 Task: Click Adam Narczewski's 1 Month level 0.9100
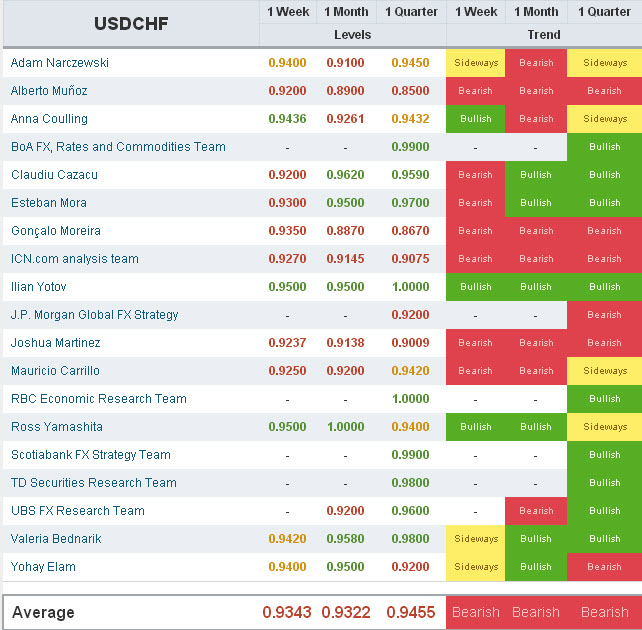tap(345, 63)
